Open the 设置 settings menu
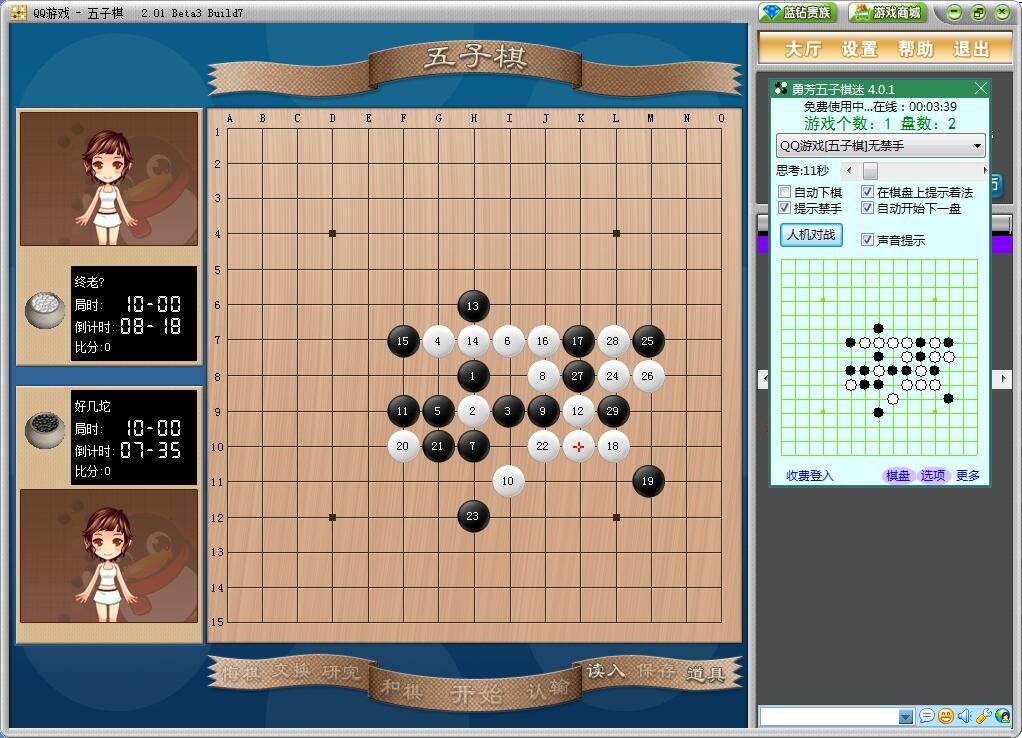1022x738 pixels. coord(859,49)
